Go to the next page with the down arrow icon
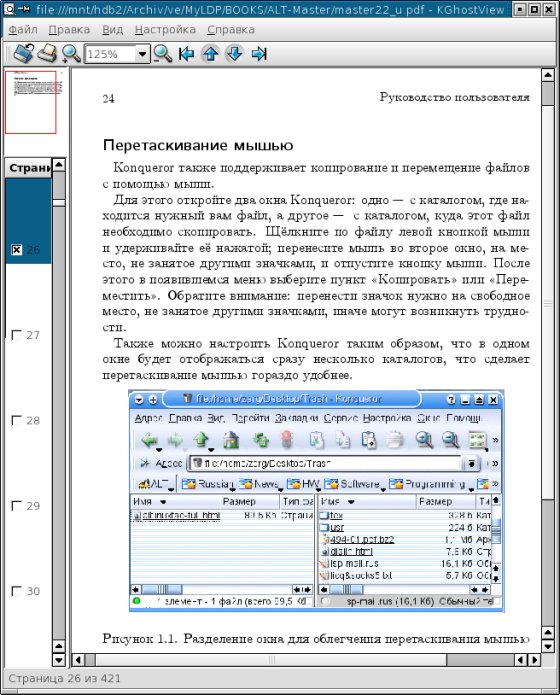 [x=235, y=54]
